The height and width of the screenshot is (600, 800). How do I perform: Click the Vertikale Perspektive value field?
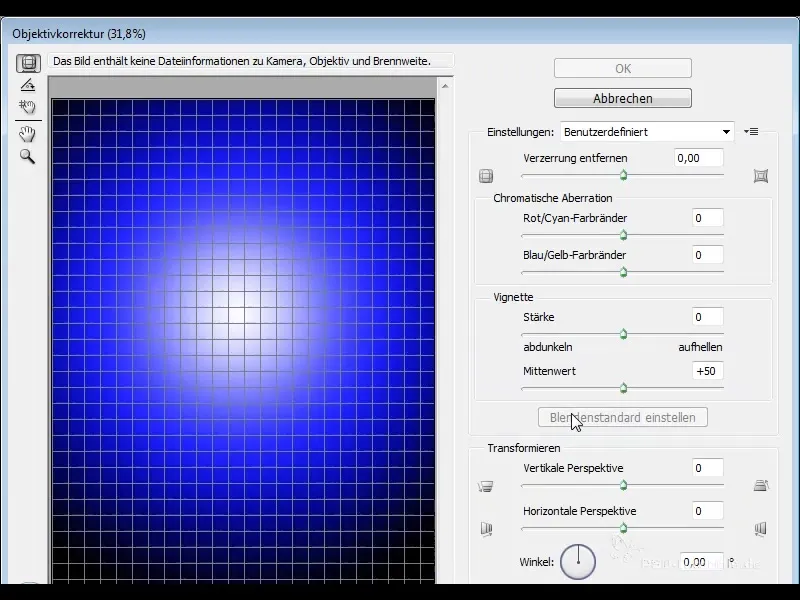pos(708,468)
